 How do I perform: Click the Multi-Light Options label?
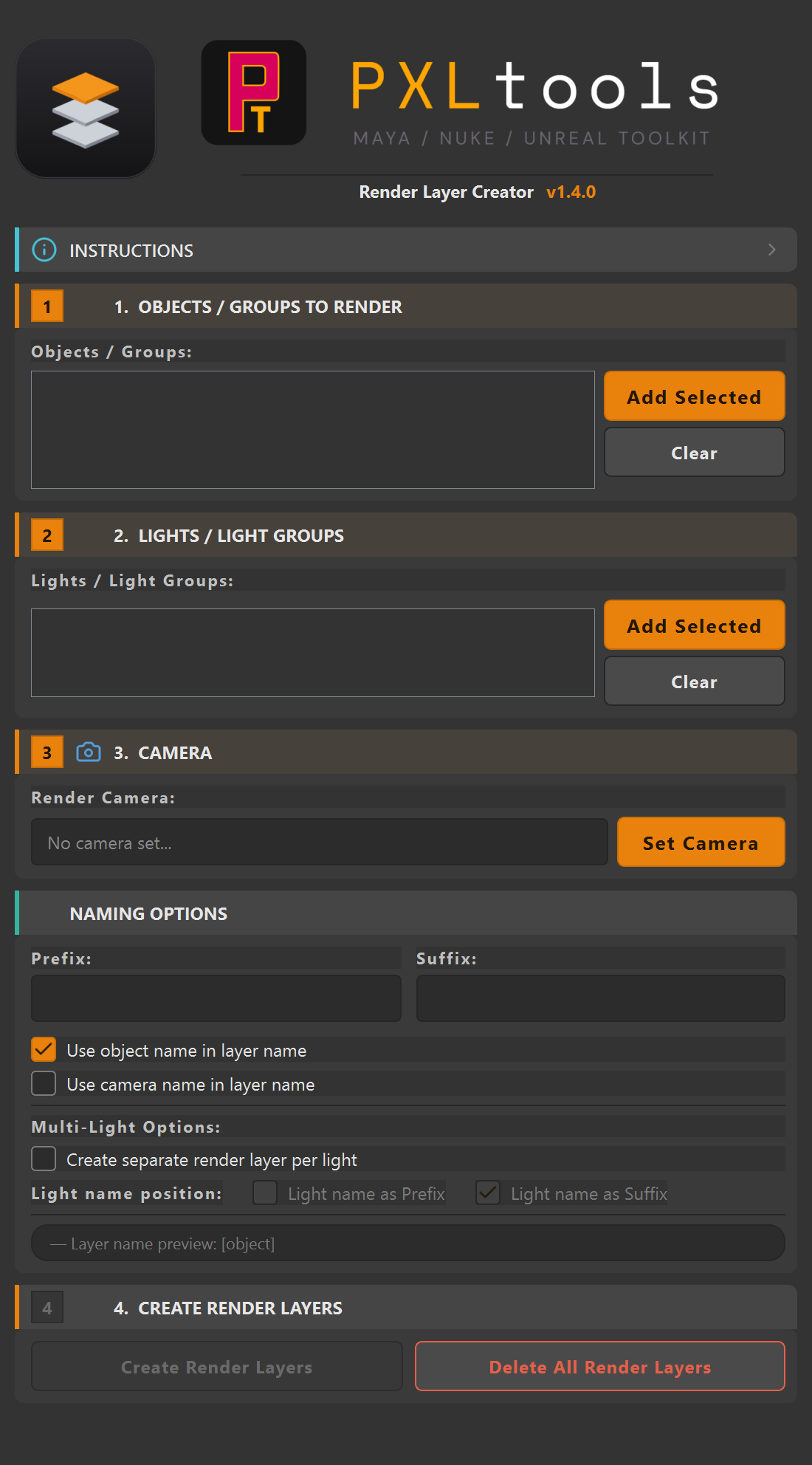125,1127
